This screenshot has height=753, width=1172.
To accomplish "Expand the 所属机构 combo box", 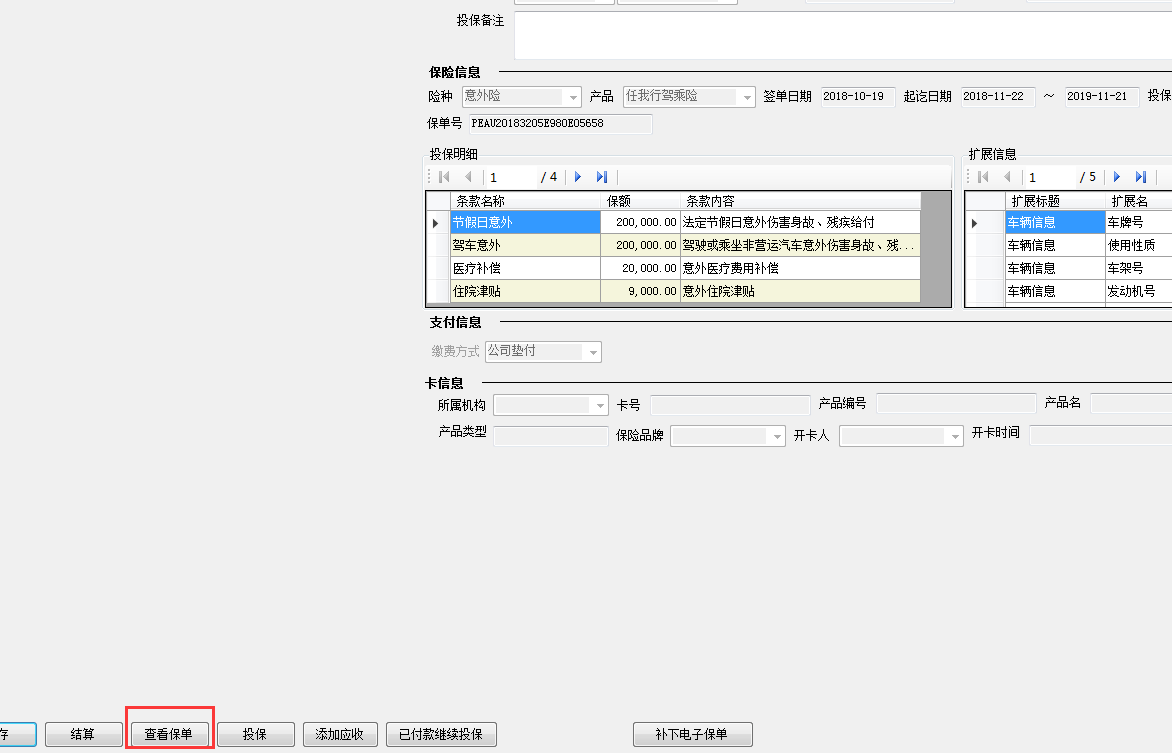I will click(600, 405).
